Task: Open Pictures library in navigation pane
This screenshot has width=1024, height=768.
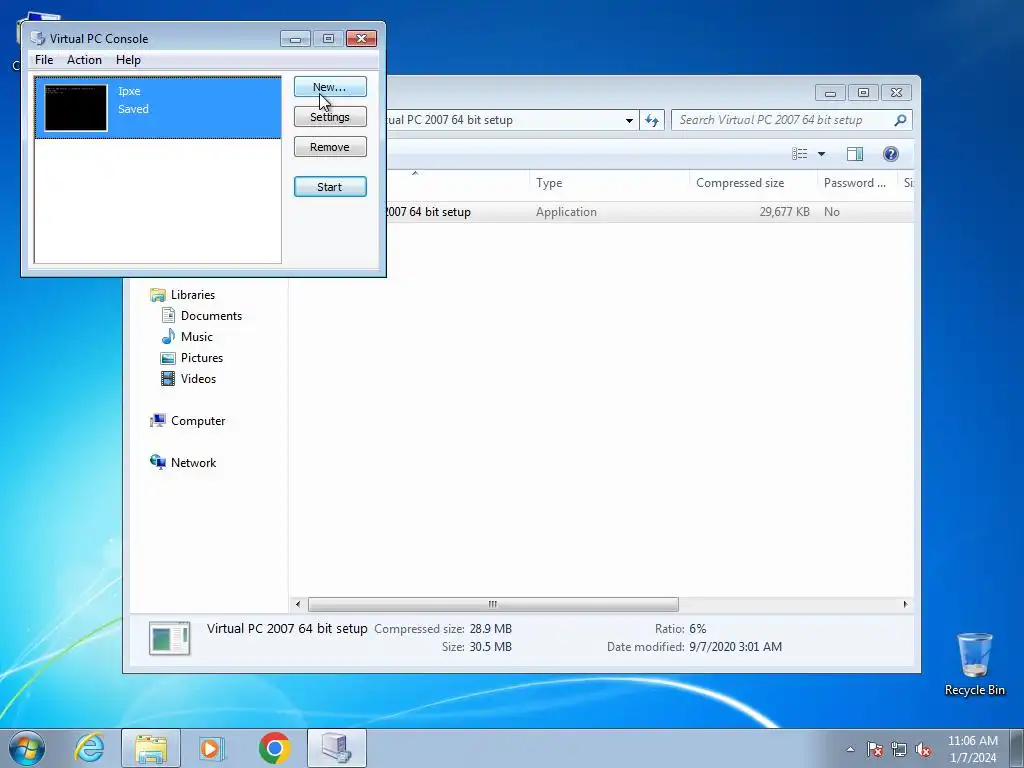Action: pyautogui.click(x=202, y=357)
